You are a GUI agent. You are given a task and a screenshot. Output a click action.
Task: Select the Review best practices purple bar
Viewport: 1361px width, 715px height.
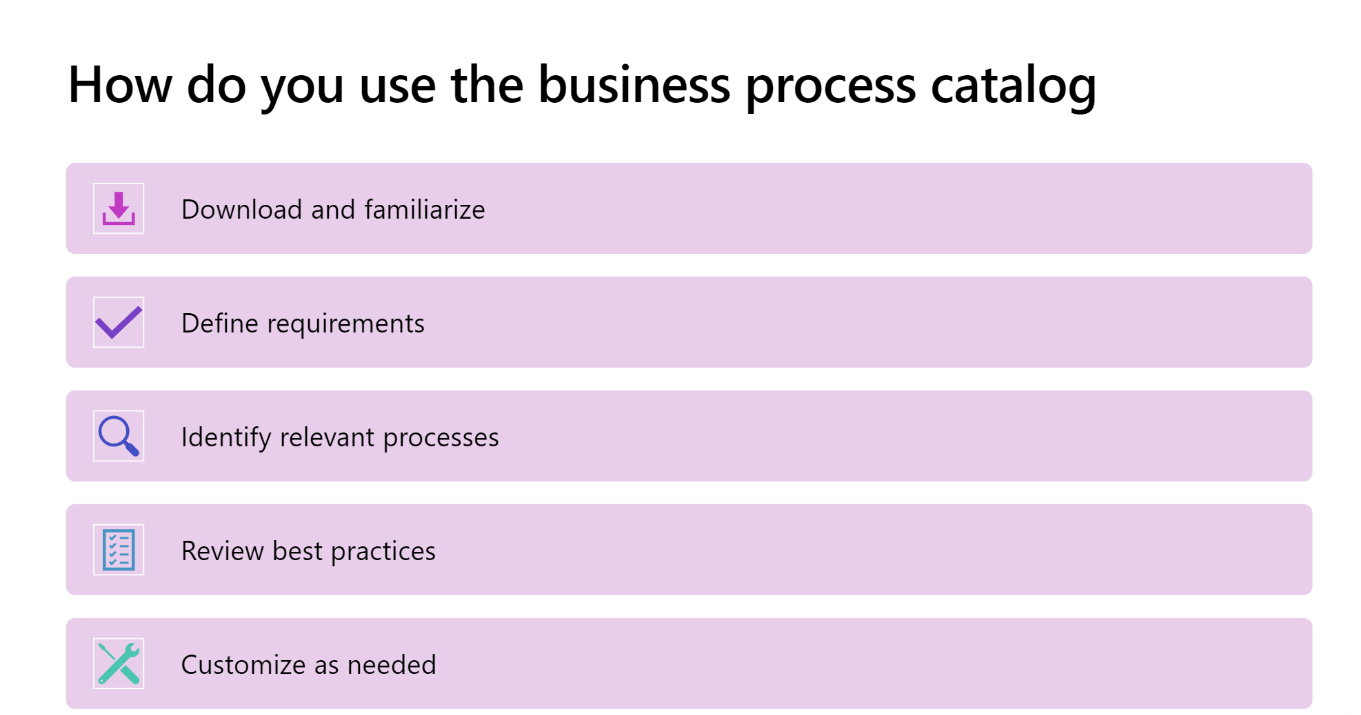tap(689, 549)
